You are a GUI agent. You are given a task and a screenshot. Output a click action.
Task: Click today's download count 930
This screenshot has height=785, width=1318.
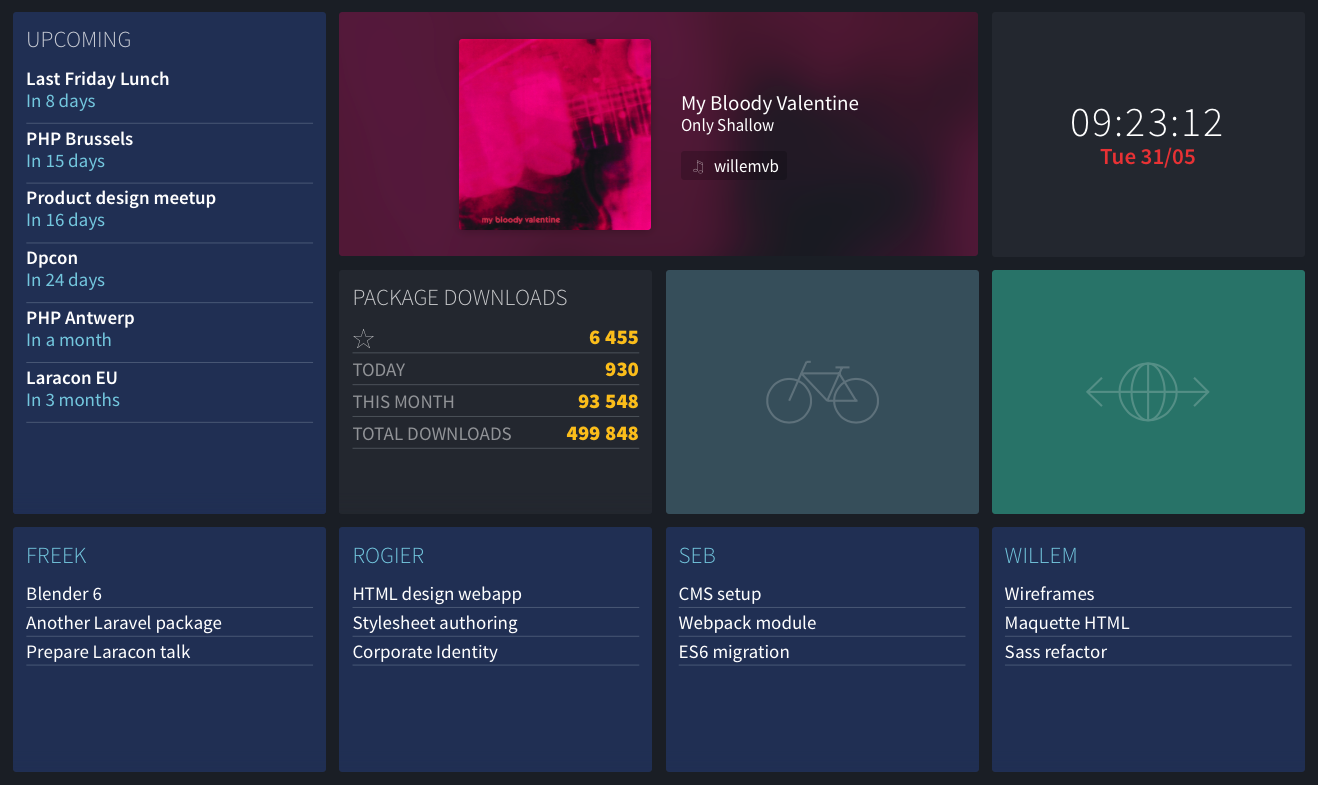coord(622,370)
